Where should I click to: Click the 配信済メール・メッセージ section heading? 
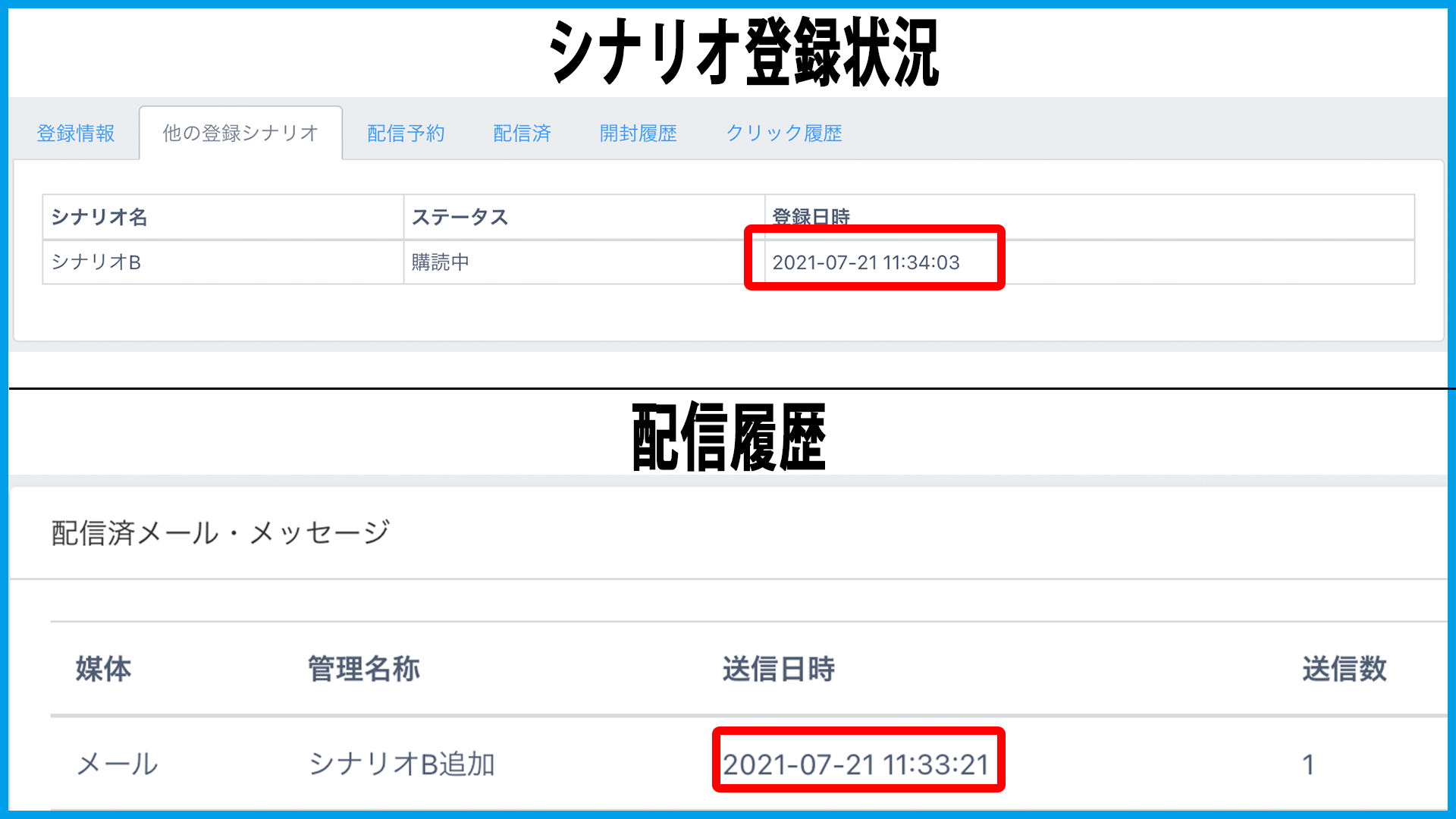pyautogui.click(x=221, y=533)
